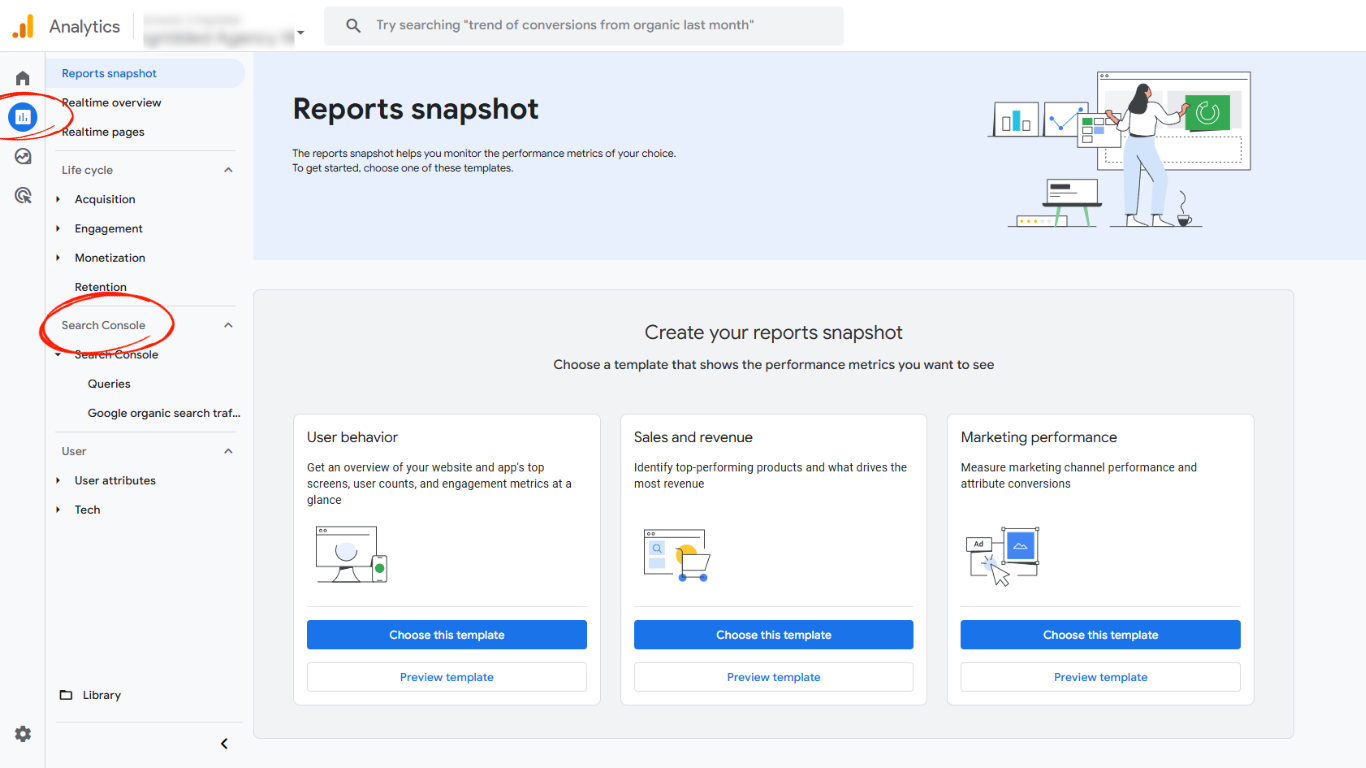The height and width of the screenshot is (768, 1366).
Task: Collapse the Search Console section
Action: click(x=228, y=324)
